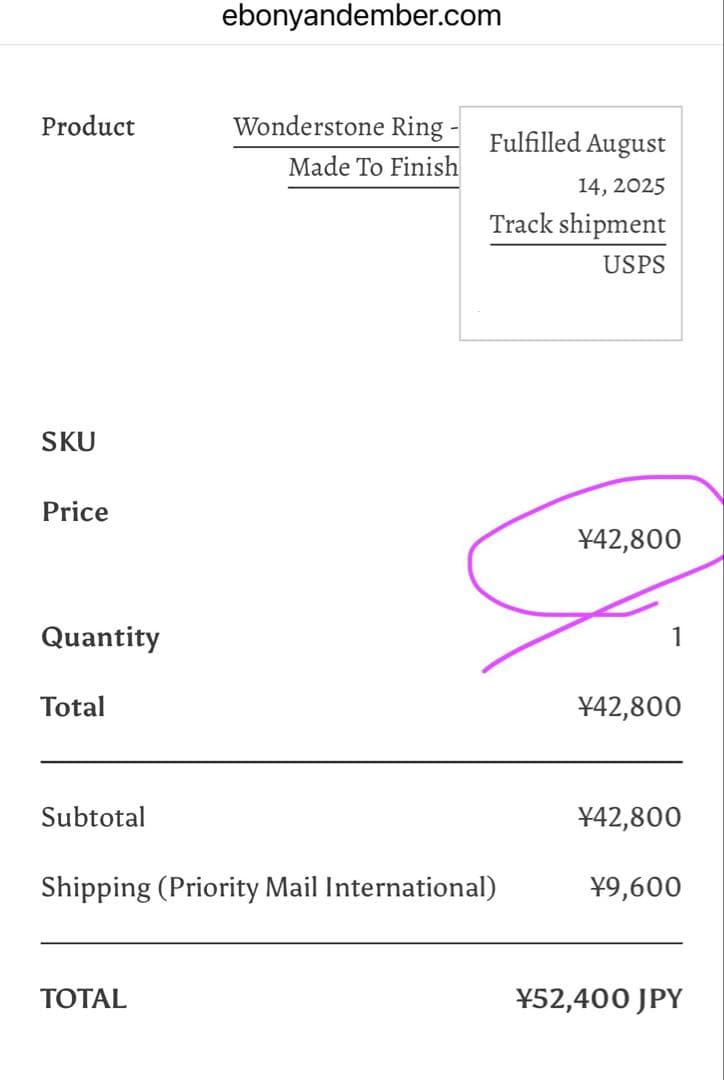The height and width of the screenshot is (1080, 724).
Task: Click the Track shipment link
Action: coord(577,225)
